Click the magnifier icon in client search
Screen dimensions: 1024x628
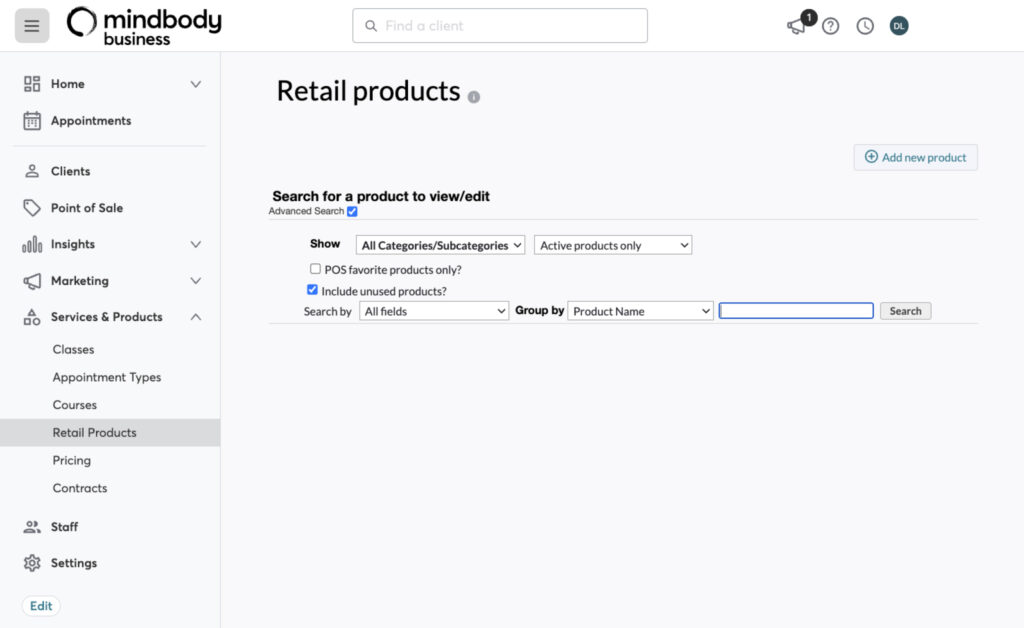click(371, 26)
